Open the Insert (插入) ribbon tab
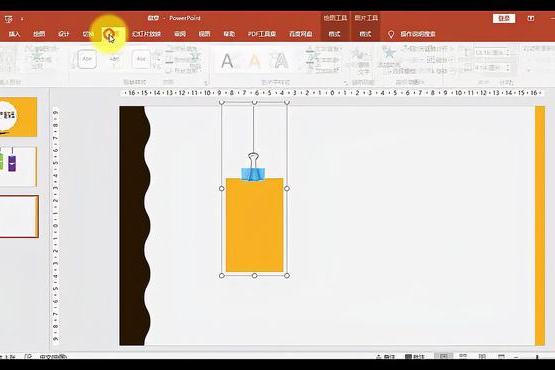This screenshot has width=555, height=370. pyautogui.click(x=14, y=34)
